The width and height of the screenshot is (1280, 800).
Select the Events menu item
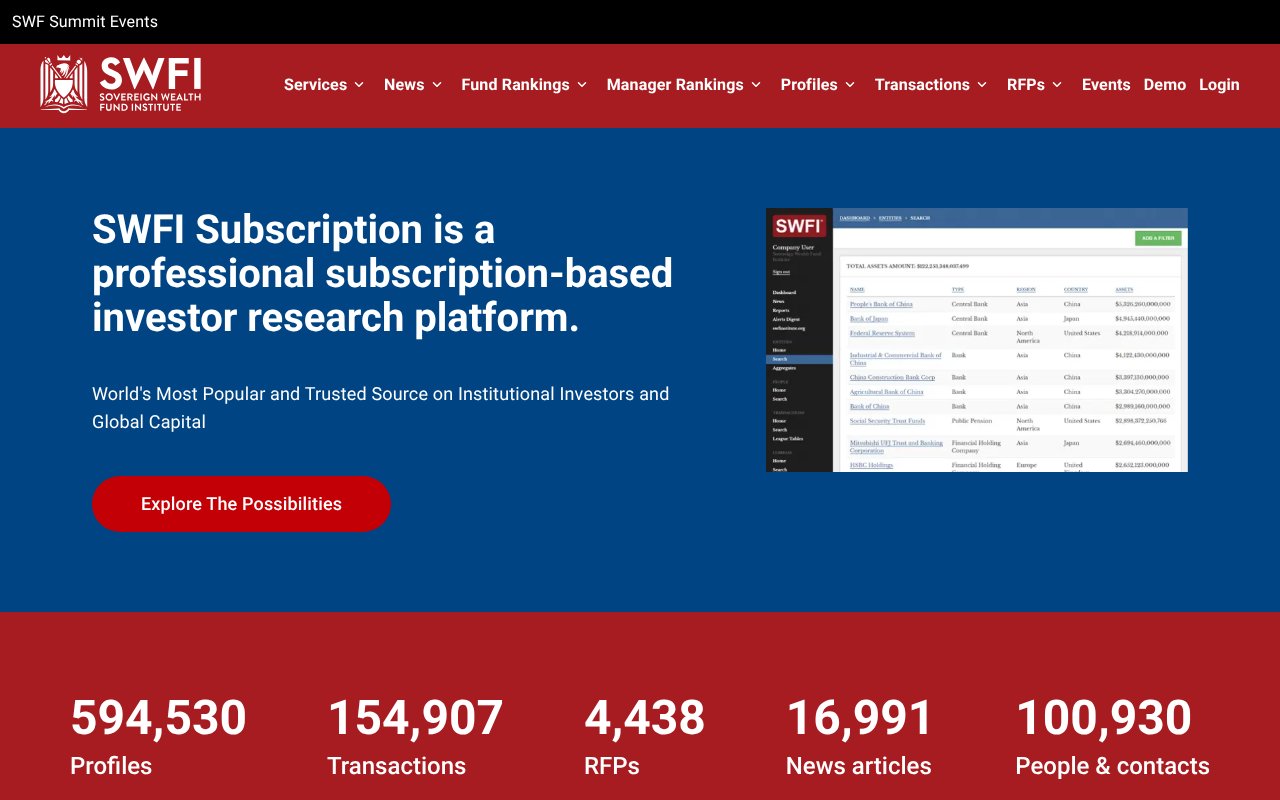pos(1105,85)
